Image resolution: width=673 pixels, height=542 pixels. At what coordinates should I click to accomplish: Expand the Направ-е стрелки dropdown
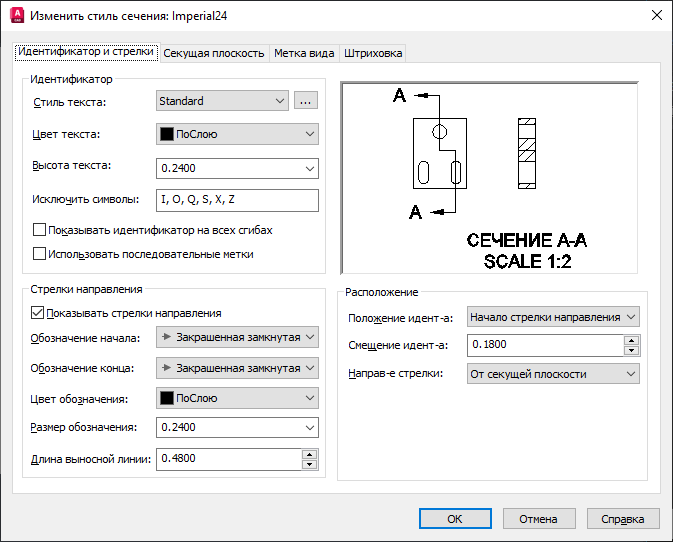[x=553, y=374]
